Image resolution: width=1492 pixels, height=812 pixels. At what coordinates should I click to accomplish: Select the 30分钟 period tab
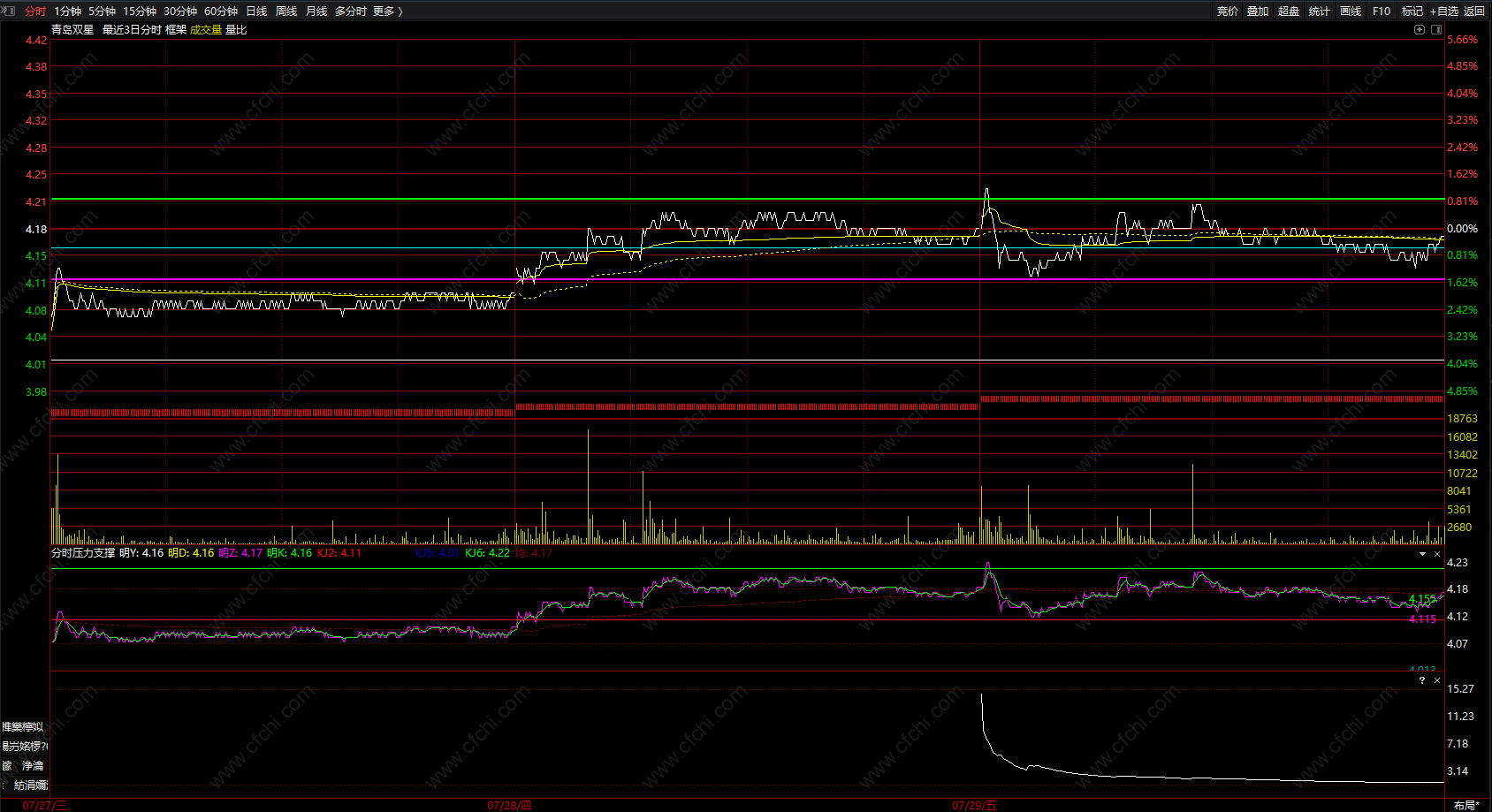tap(180, 11)
